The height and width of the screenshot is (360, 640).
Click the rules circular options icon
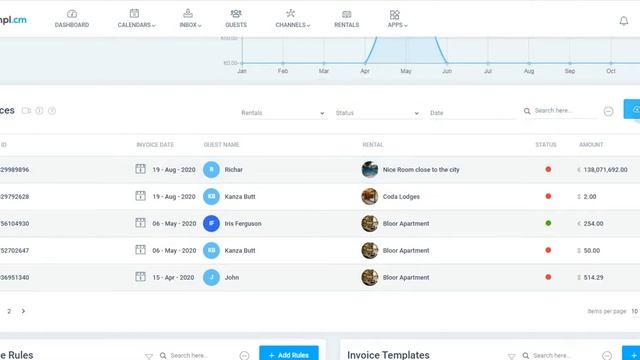(244, 356)
